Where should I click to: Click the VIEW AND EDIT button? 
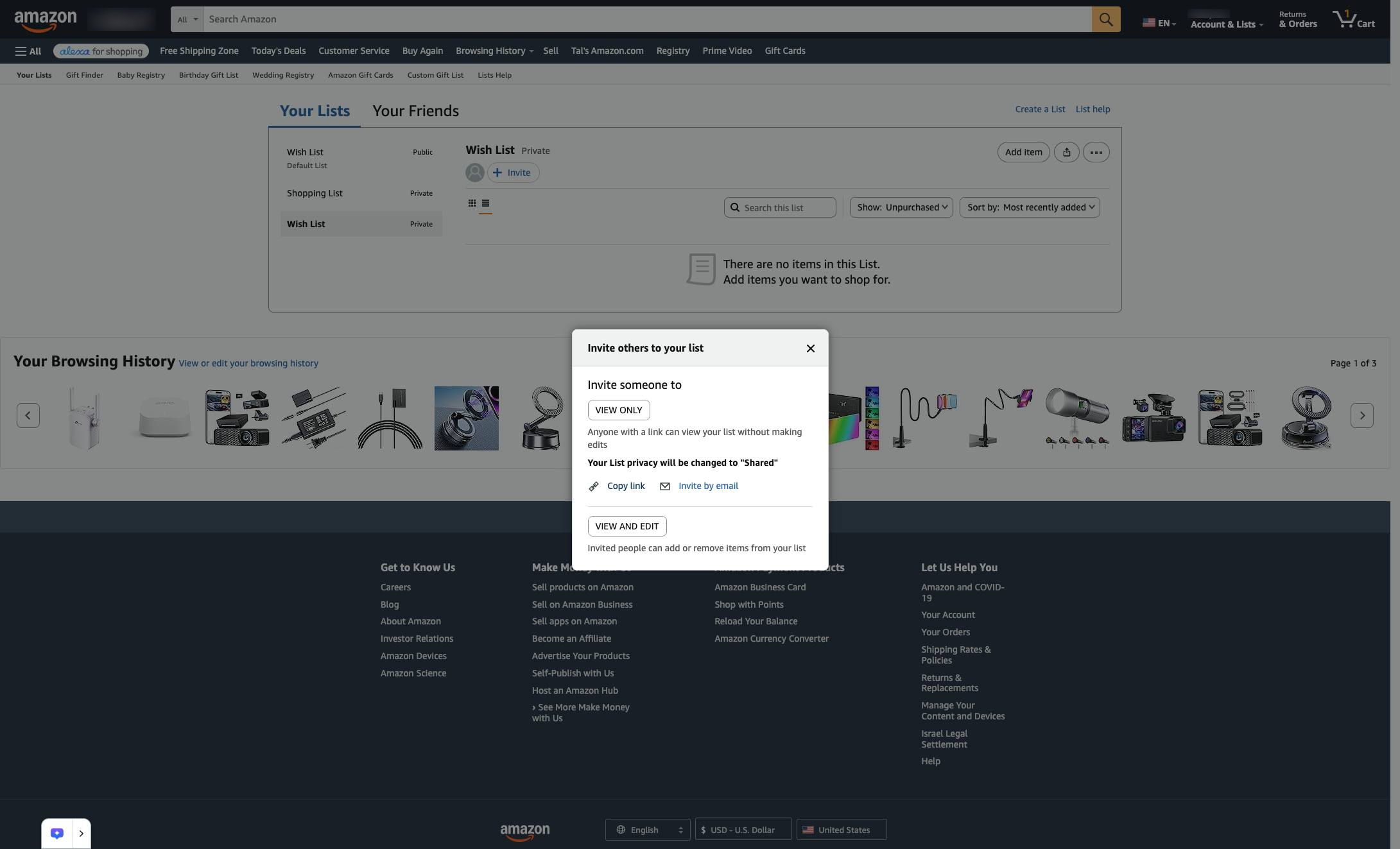point(627,526)
